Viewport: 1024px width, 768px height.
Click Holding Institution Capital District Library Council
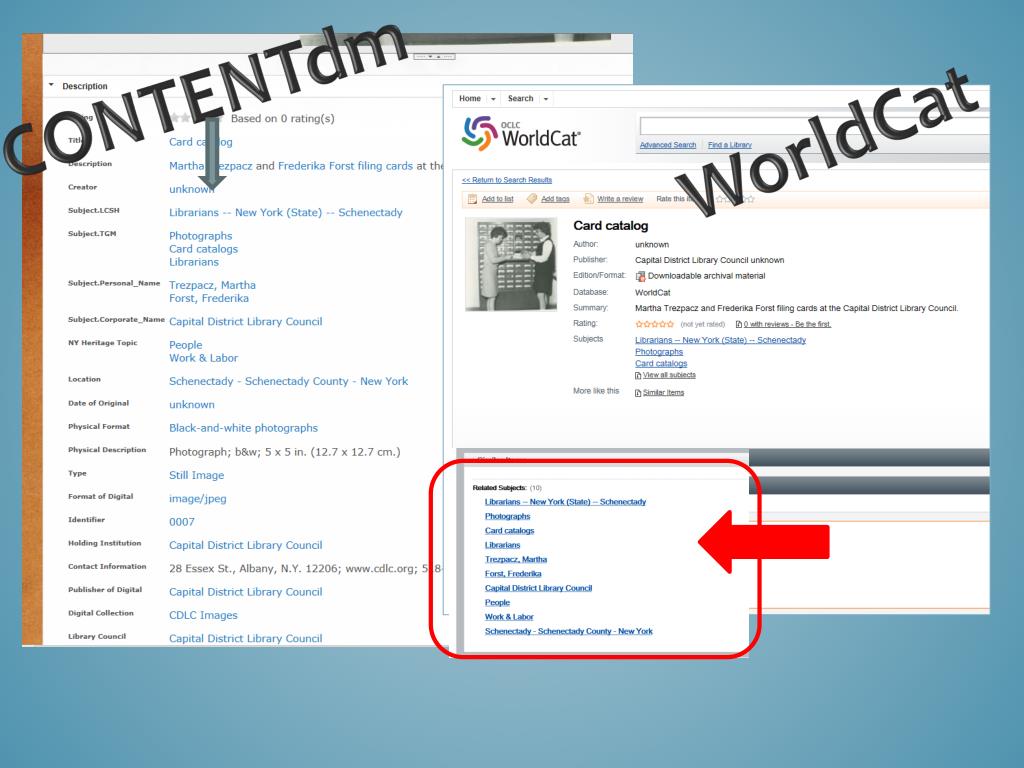point(246,545)
